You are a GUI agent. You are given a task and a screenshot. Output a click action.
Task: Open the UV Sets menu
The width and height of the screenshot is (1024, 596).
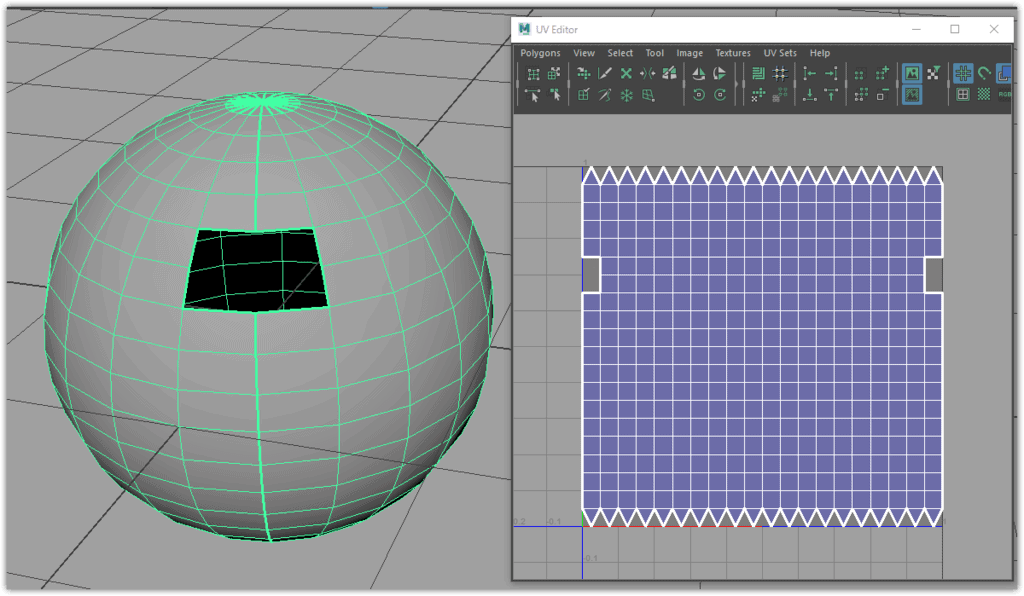pyautogui.click(x=780, y=53)
